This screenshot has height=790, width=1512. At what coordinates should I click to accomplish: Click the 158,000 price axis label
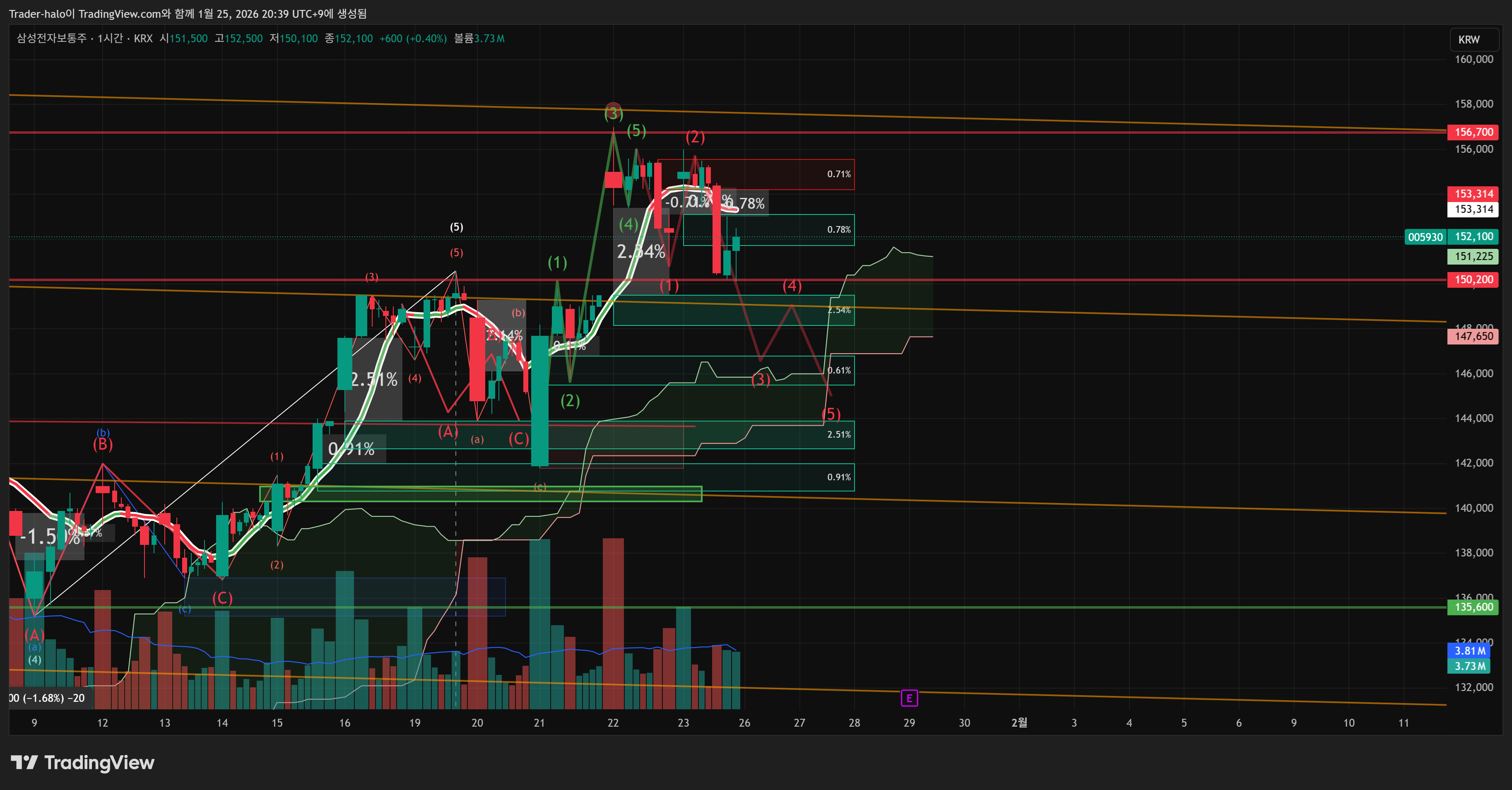click(1474, 104)
